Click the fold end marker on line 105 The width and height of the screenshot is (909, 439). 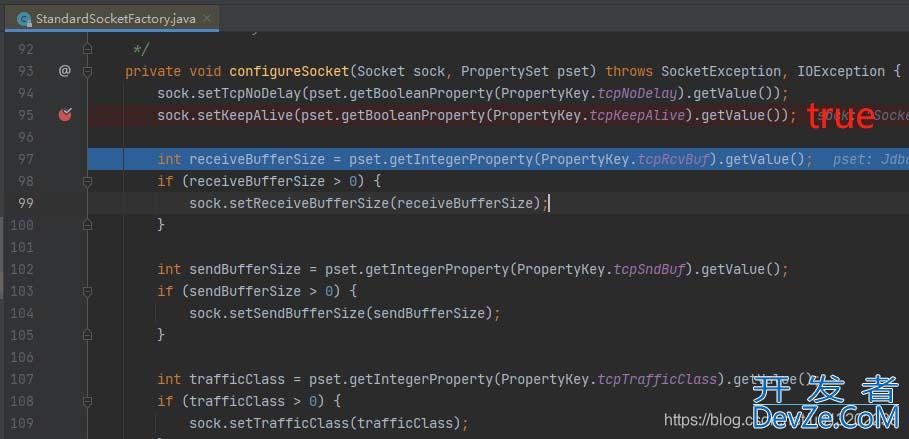click(x=88, y=335)
